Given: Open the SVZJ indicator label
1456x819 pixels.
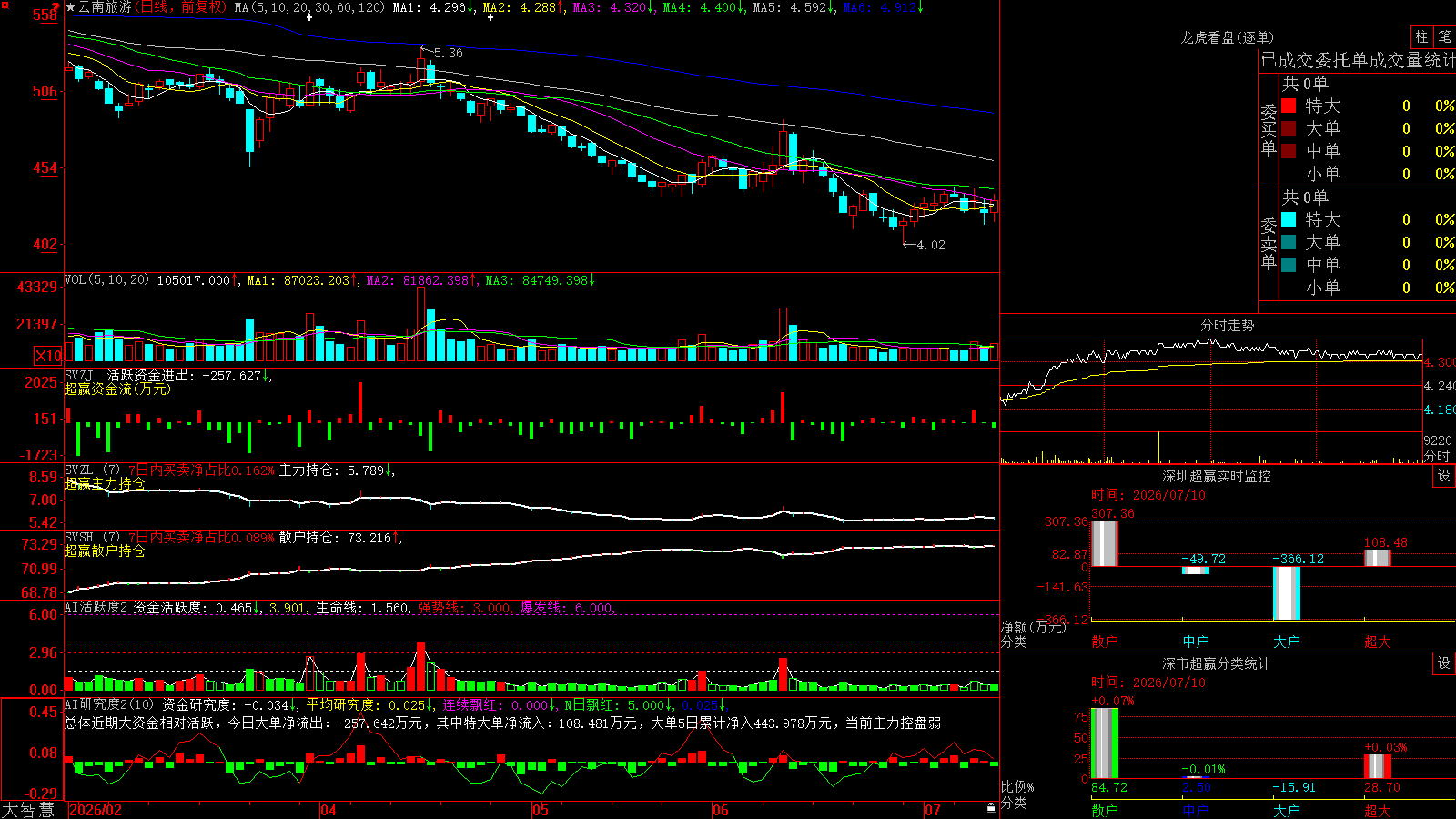Looking at the screenshot, I should click(79, 375).
